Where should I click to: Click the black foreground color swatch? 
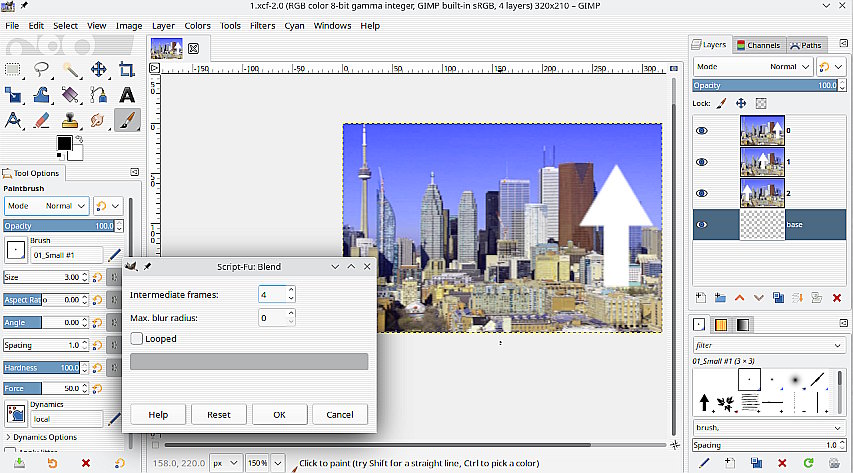click(64, 144)
